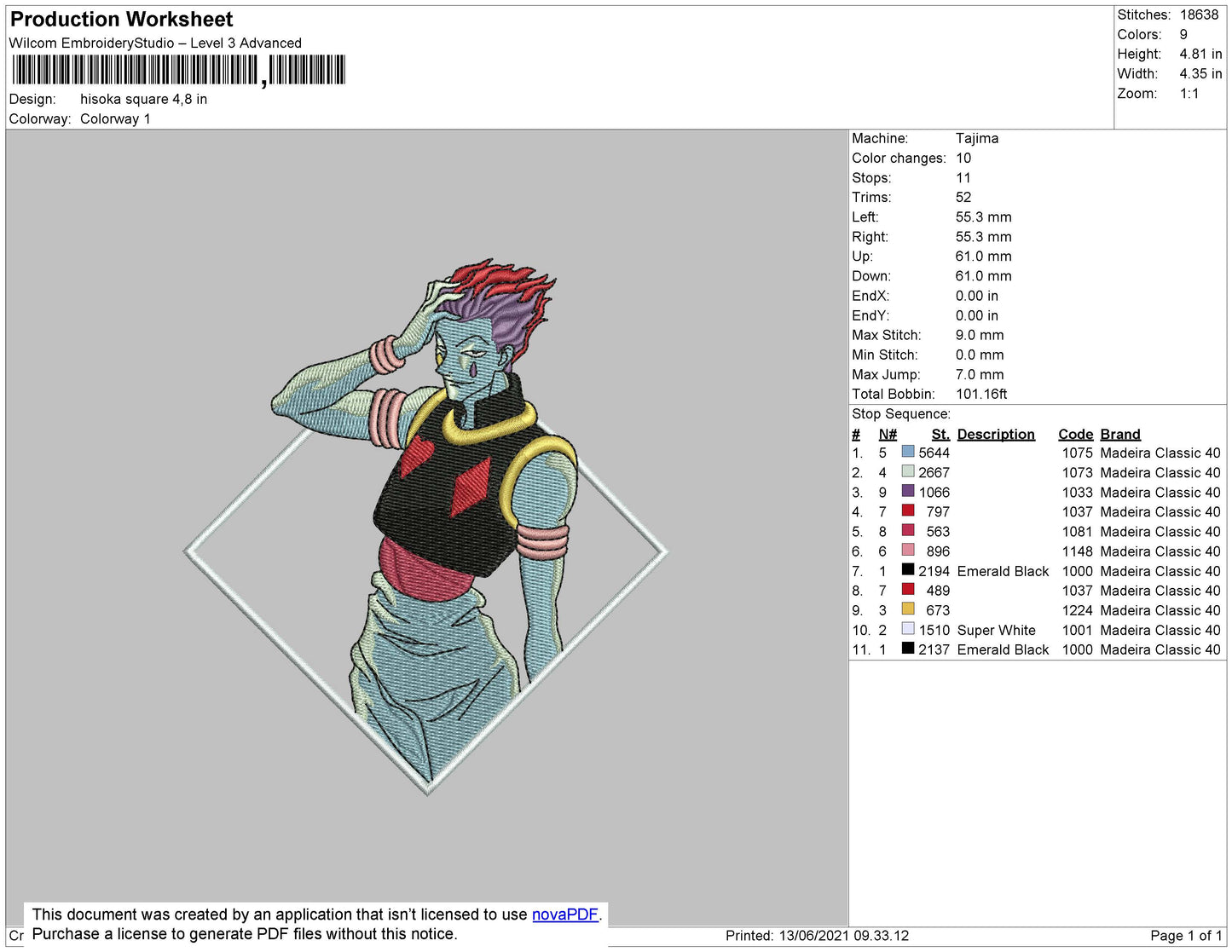This screenshot has height=952, width=1232.
Task: Click 'Page 1 of 1' footer text
Action: (x=1186, y=935)
